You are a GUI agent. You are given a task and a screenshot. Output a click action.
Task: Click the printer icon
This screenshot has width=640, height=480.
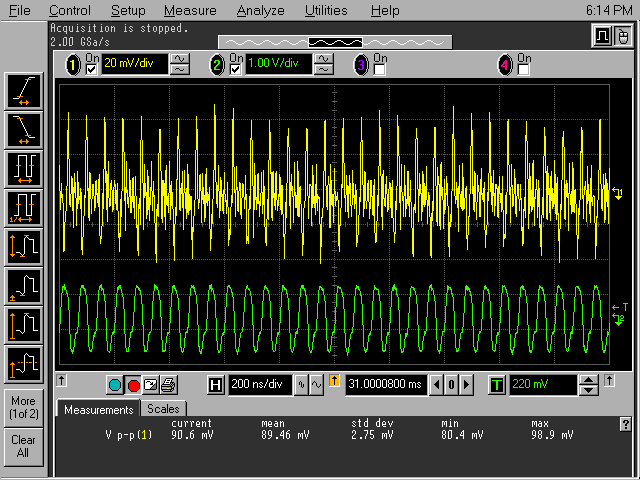click(x=168, y=385)
